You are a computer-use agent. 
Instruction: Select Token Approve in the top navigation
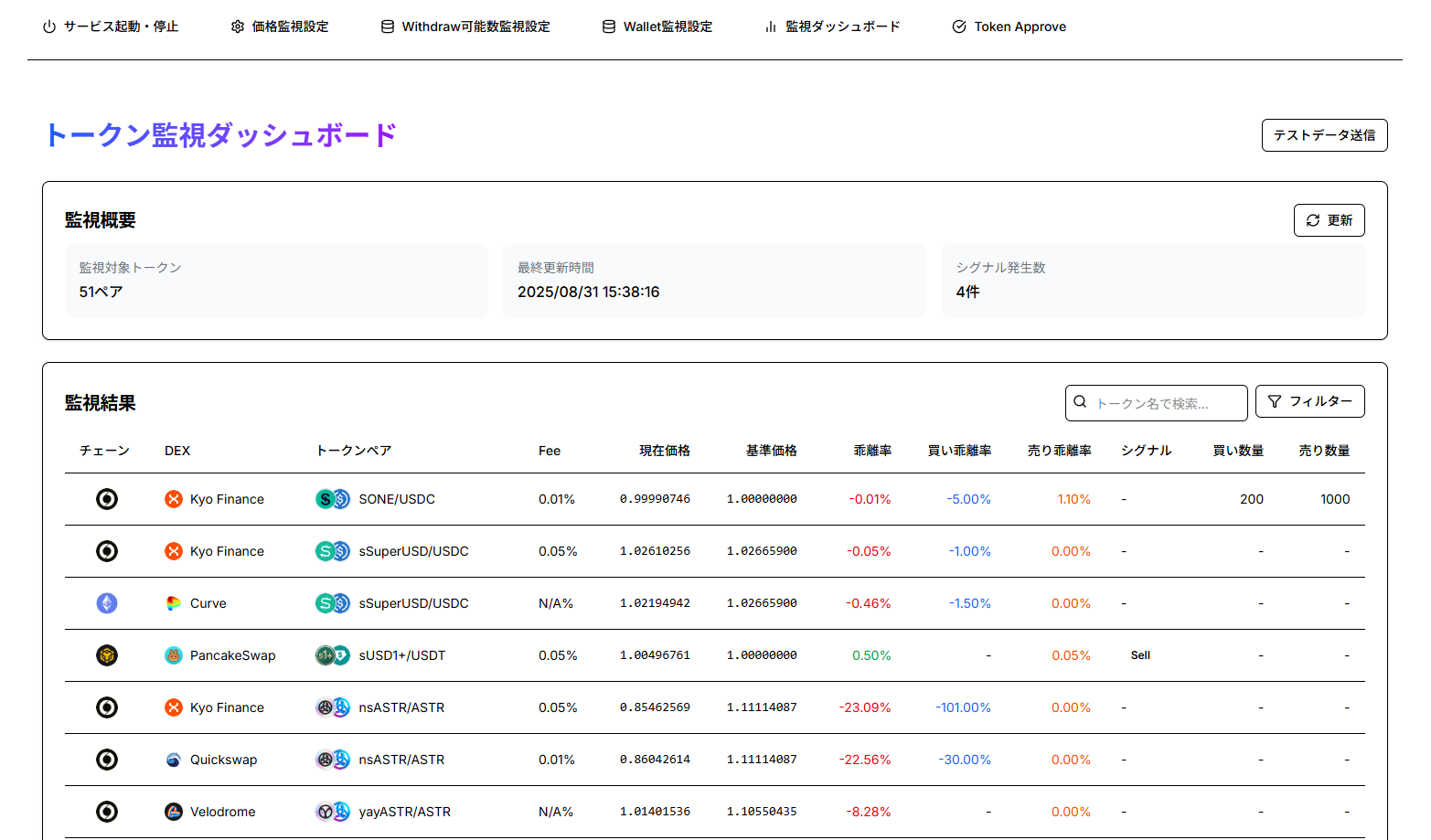1009,27
